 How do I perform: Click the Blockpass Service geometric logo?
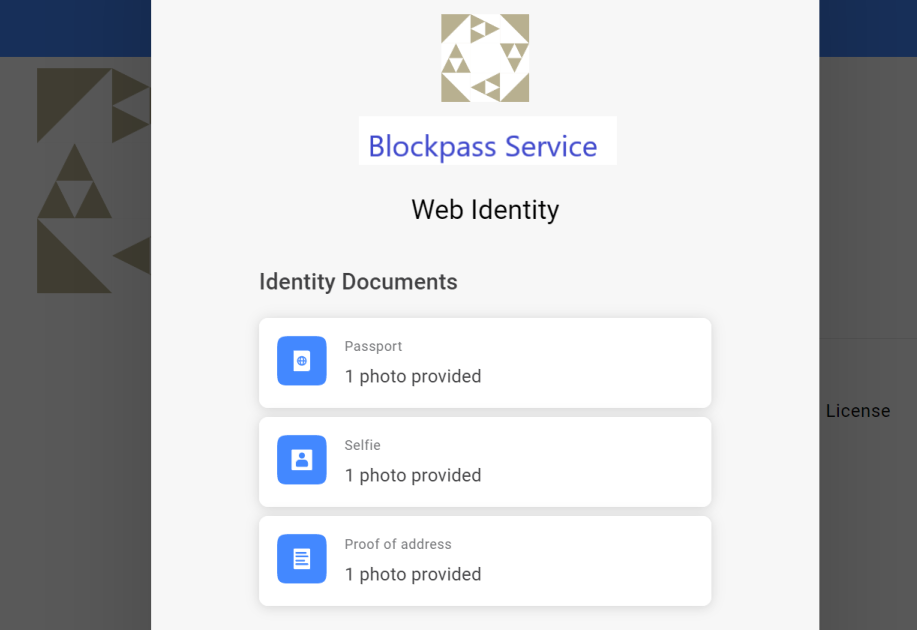485,58
